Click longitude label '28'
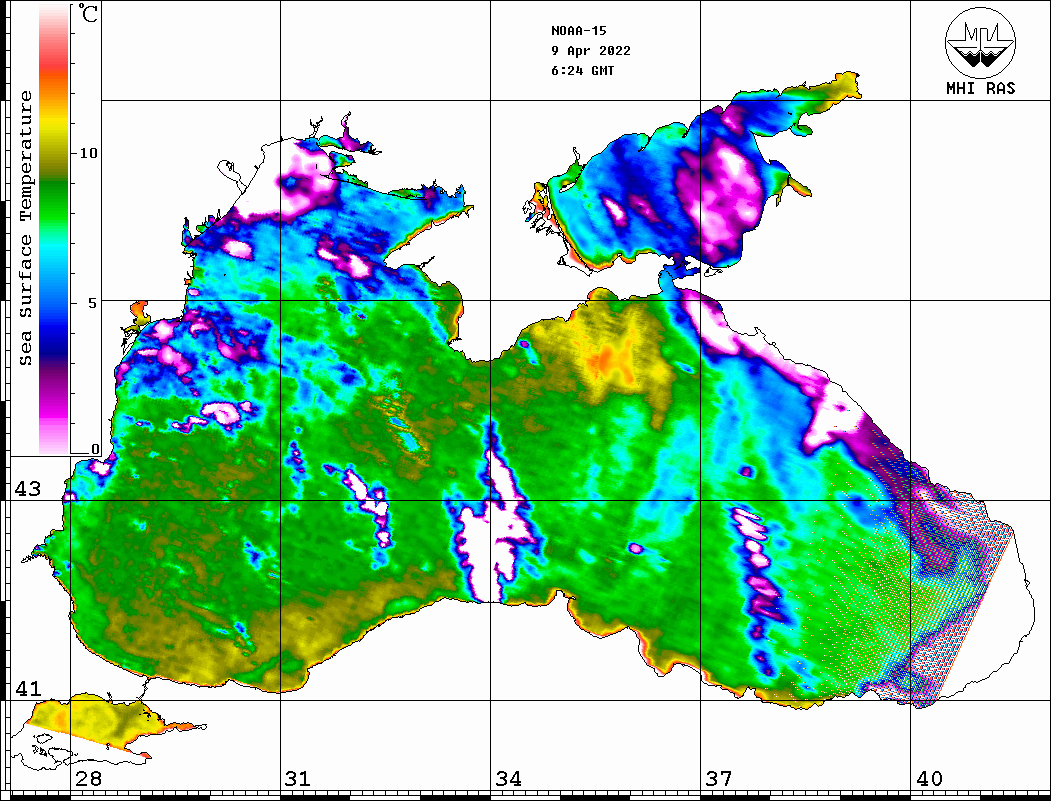Screen dimensions: 1051x801 (x=88, y=778)
